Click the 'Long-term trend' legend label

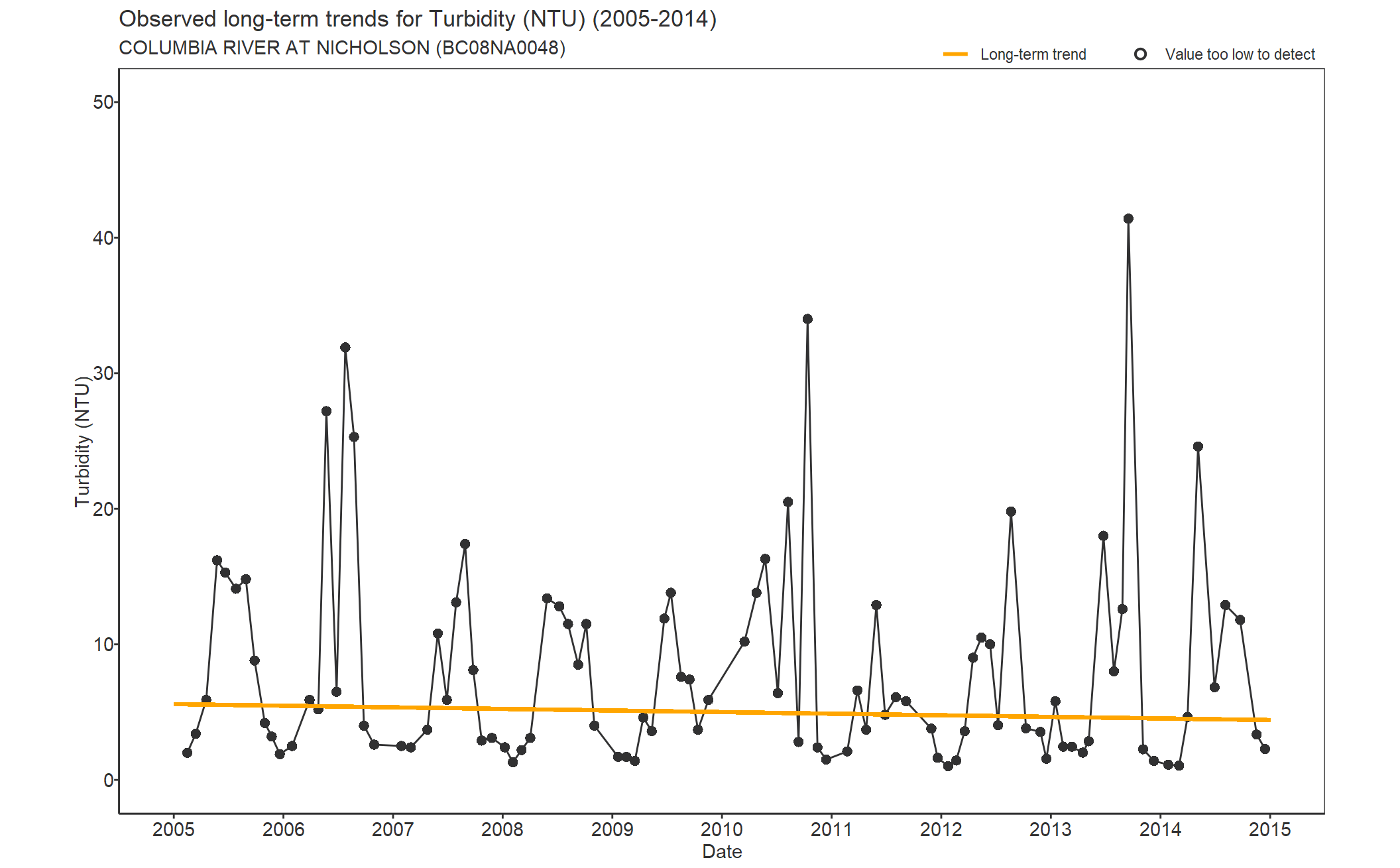point(1033,54)
